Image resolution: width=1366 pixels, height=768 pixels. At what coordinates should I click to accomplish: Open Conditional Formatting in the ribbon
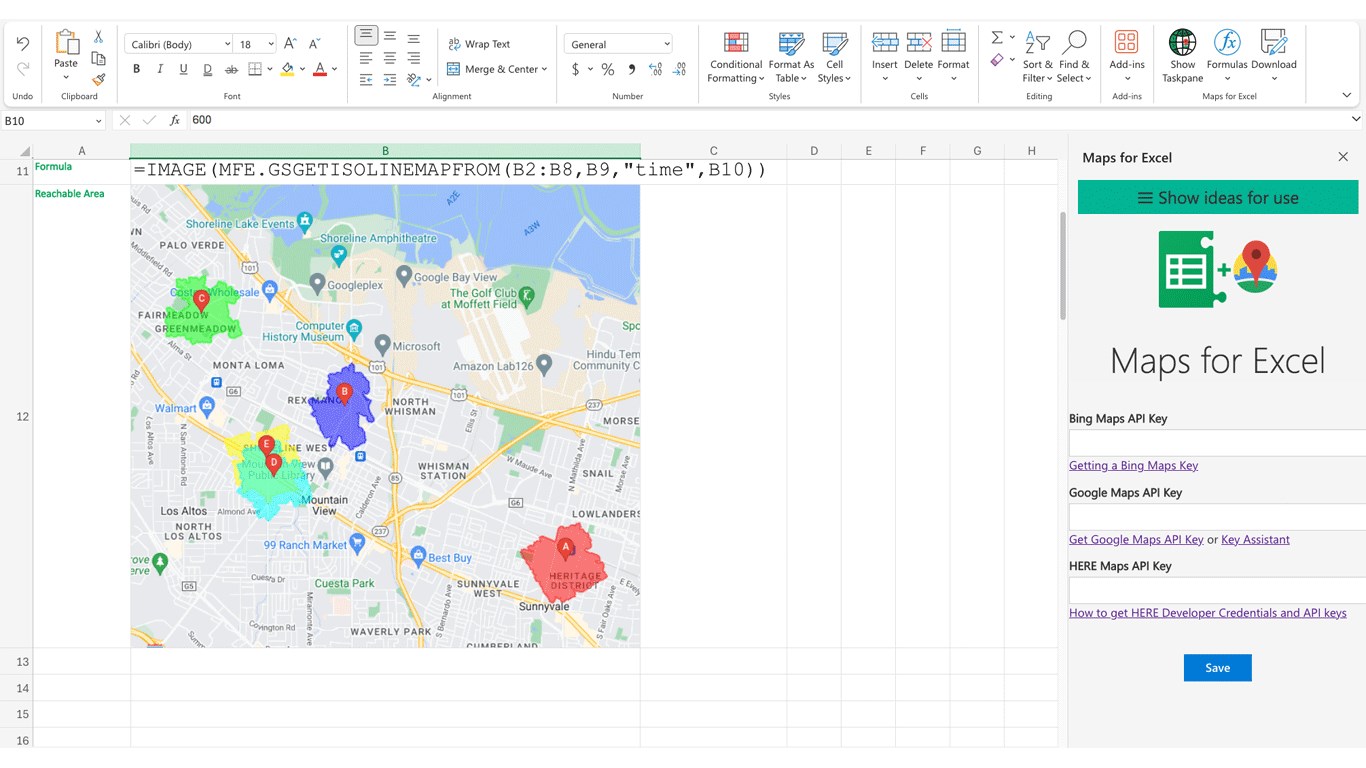[736, 43]
